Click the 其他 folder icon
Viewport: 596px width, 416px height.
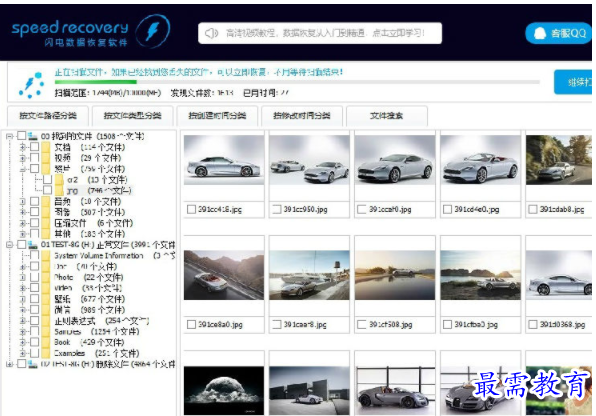coord(46,233)
